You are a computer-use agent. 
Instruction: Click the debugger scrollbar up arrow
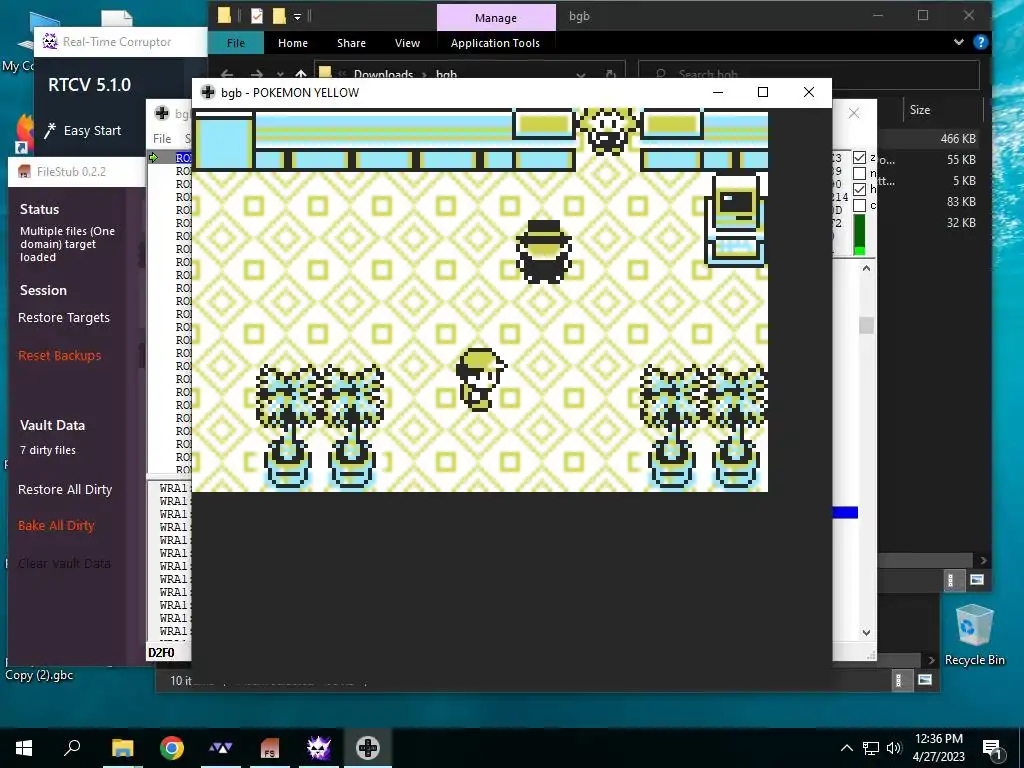click(x=866, y=268)
